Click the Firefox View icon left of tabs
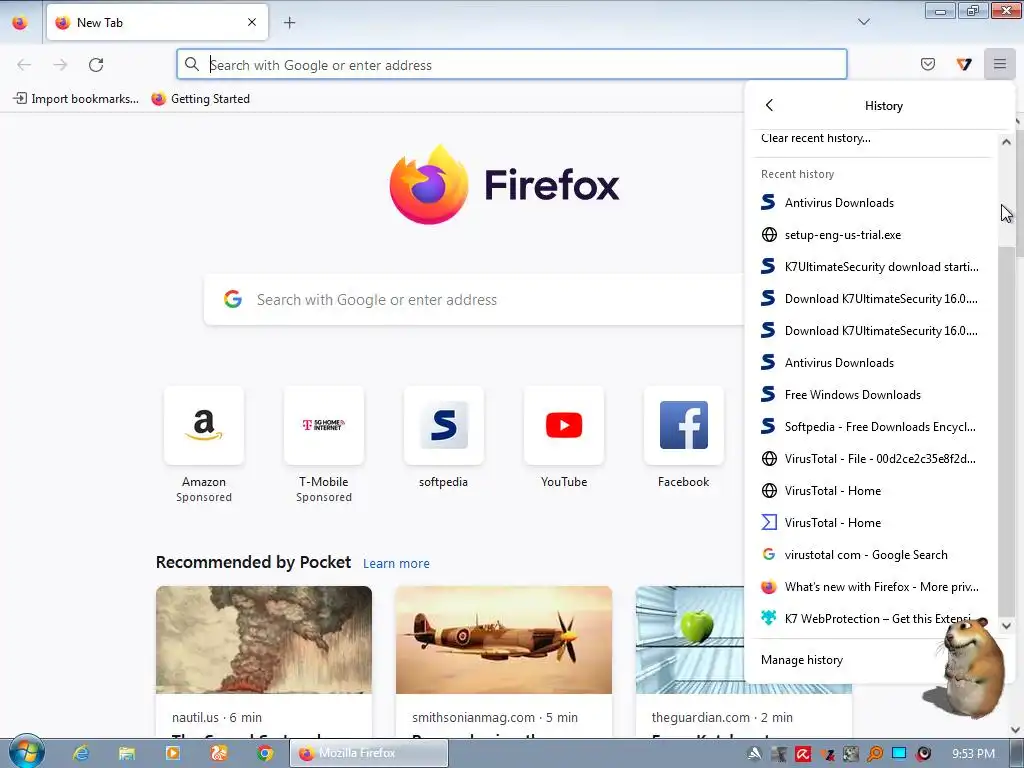 click(x=20, y=23)
